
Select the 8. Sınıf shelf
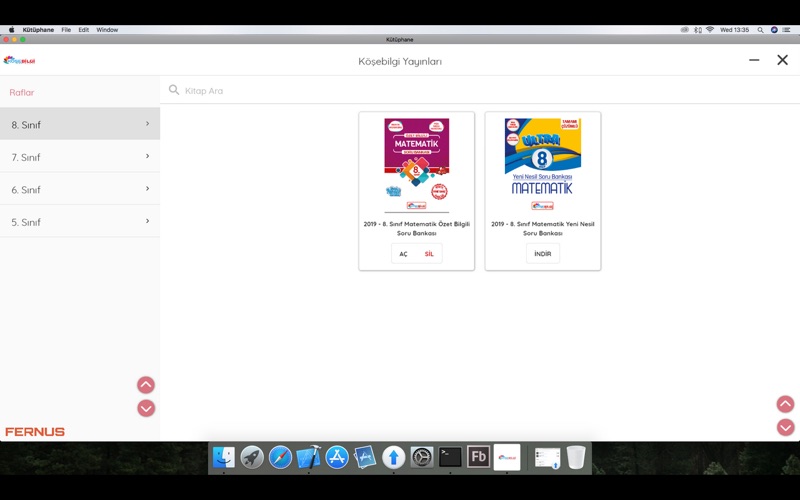click(80, 124)
